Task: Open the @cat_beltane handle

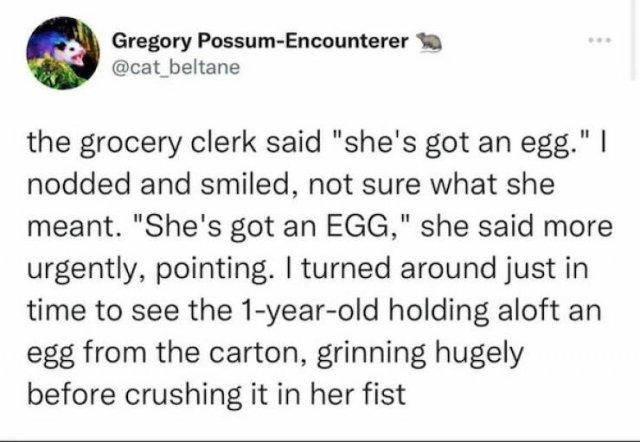Action: click(176, 68)
